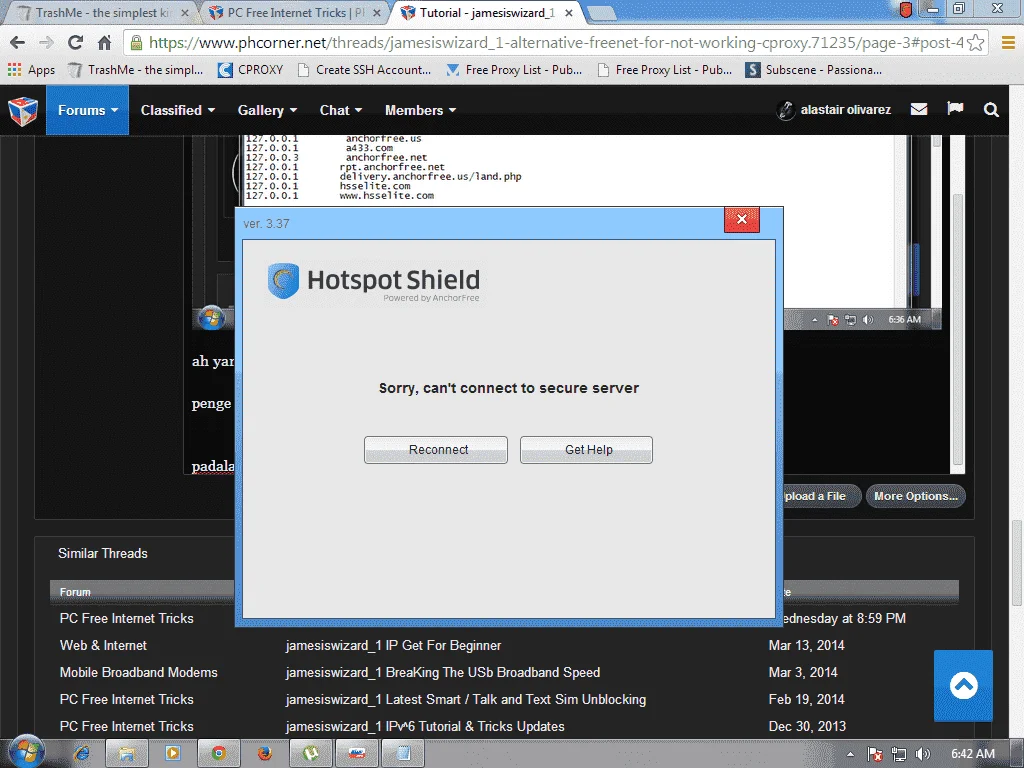Open the Web & Internet forum link
This screenshot has height=768, width=1024.
pyautogui.click(x=103, y=645)
